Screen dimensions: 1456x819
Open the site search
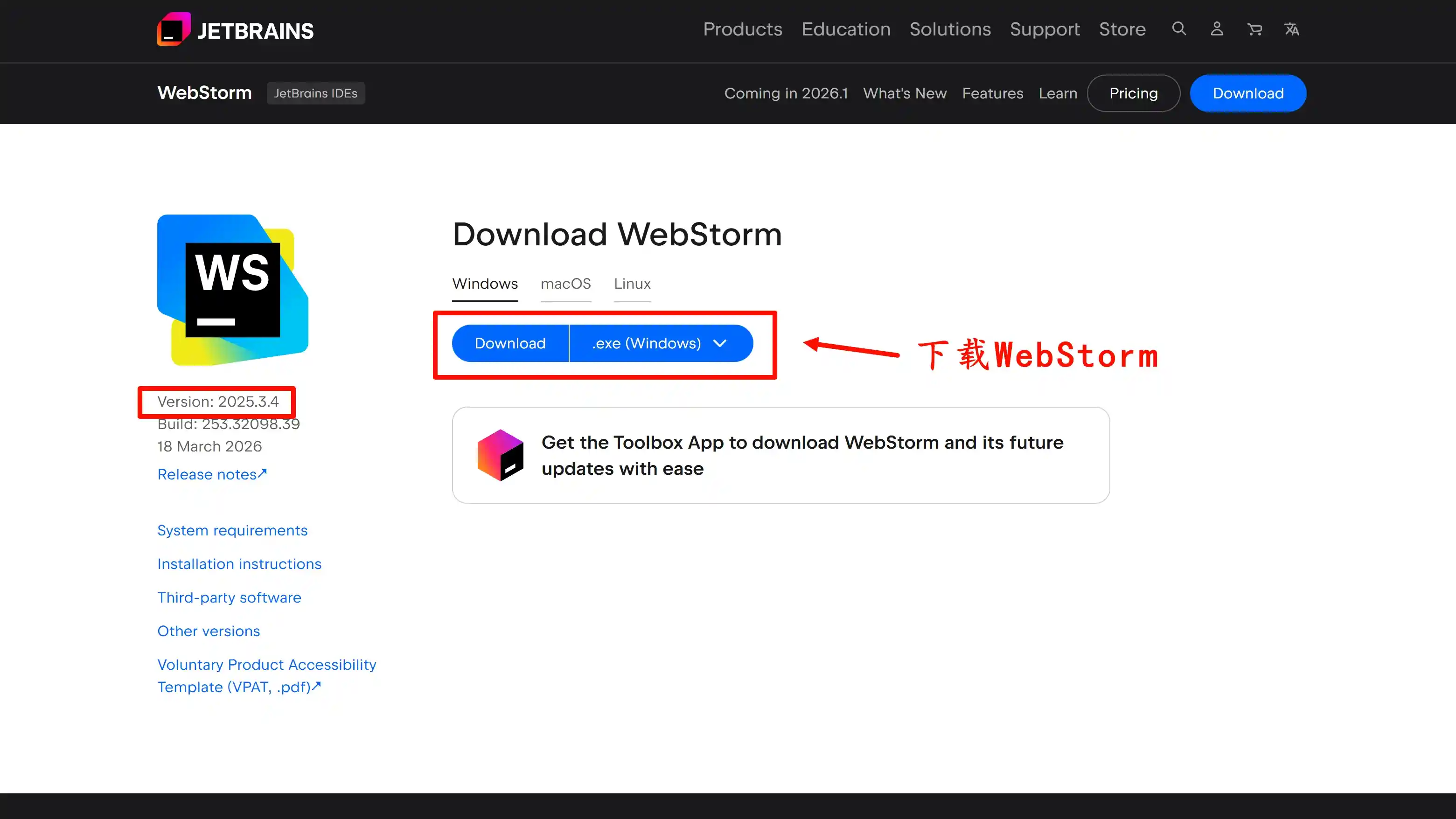1178,29
